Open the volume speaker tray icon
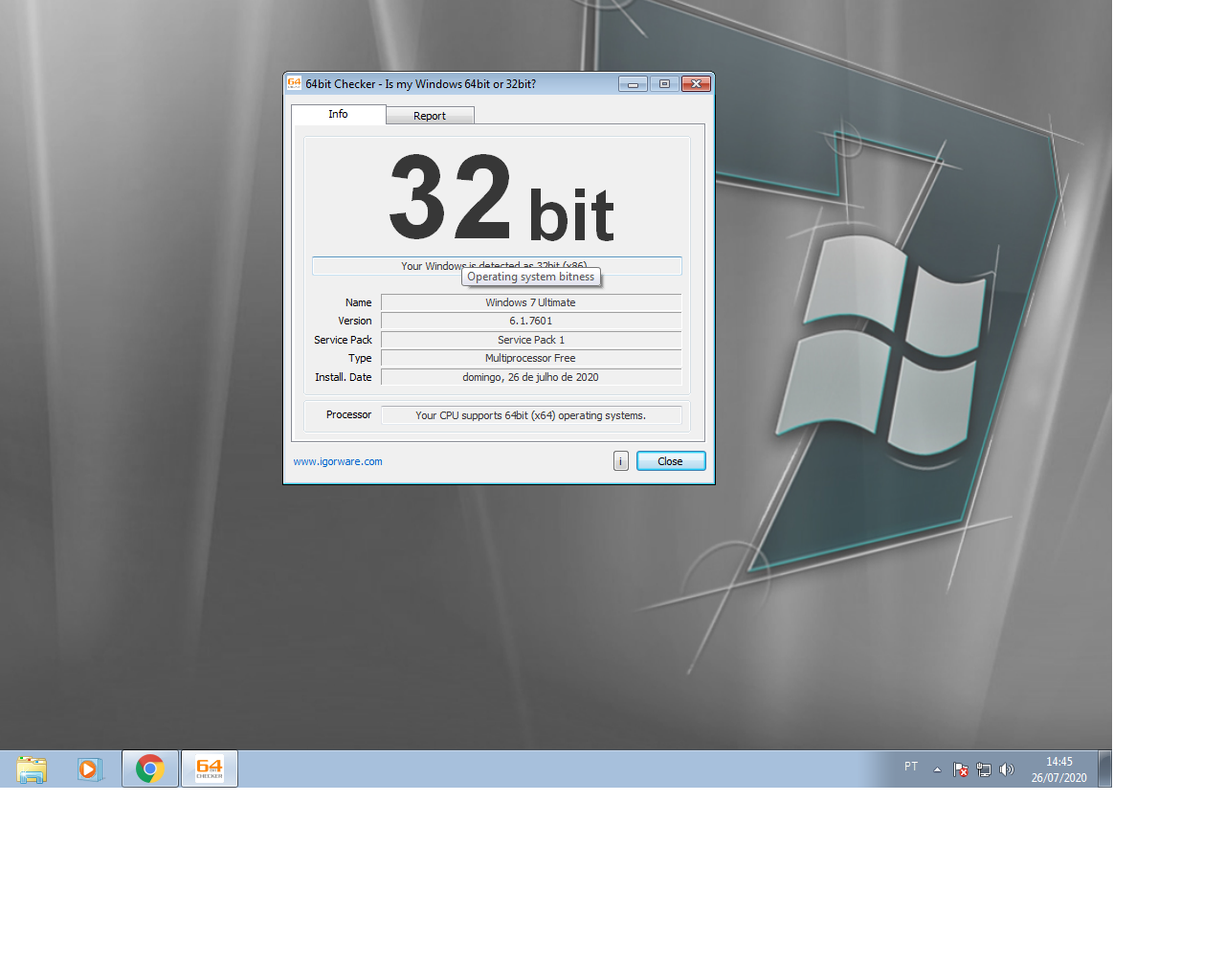The image size is (1225, 980). 1006,769
